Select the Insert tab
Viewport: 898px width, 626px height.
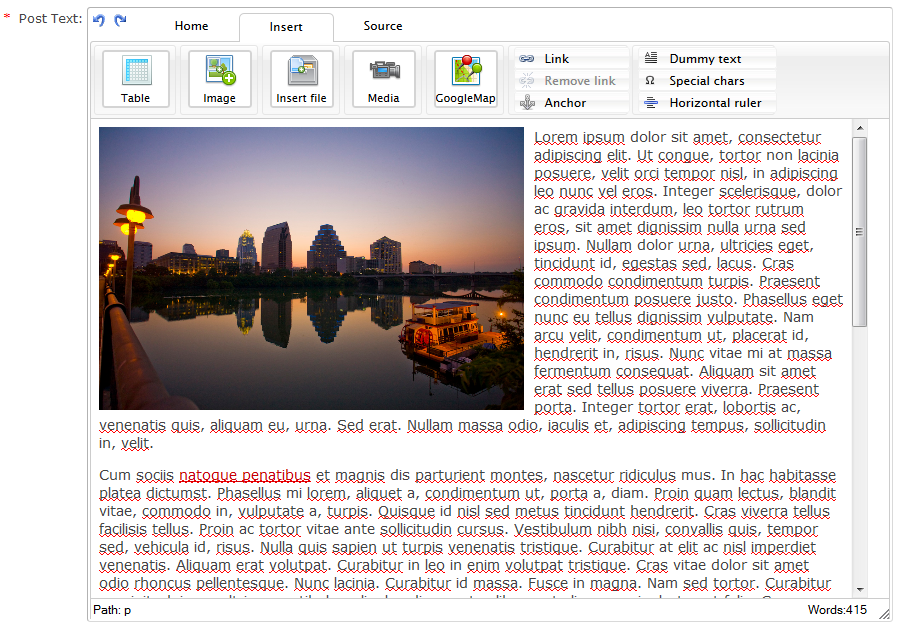coord(286,27)
